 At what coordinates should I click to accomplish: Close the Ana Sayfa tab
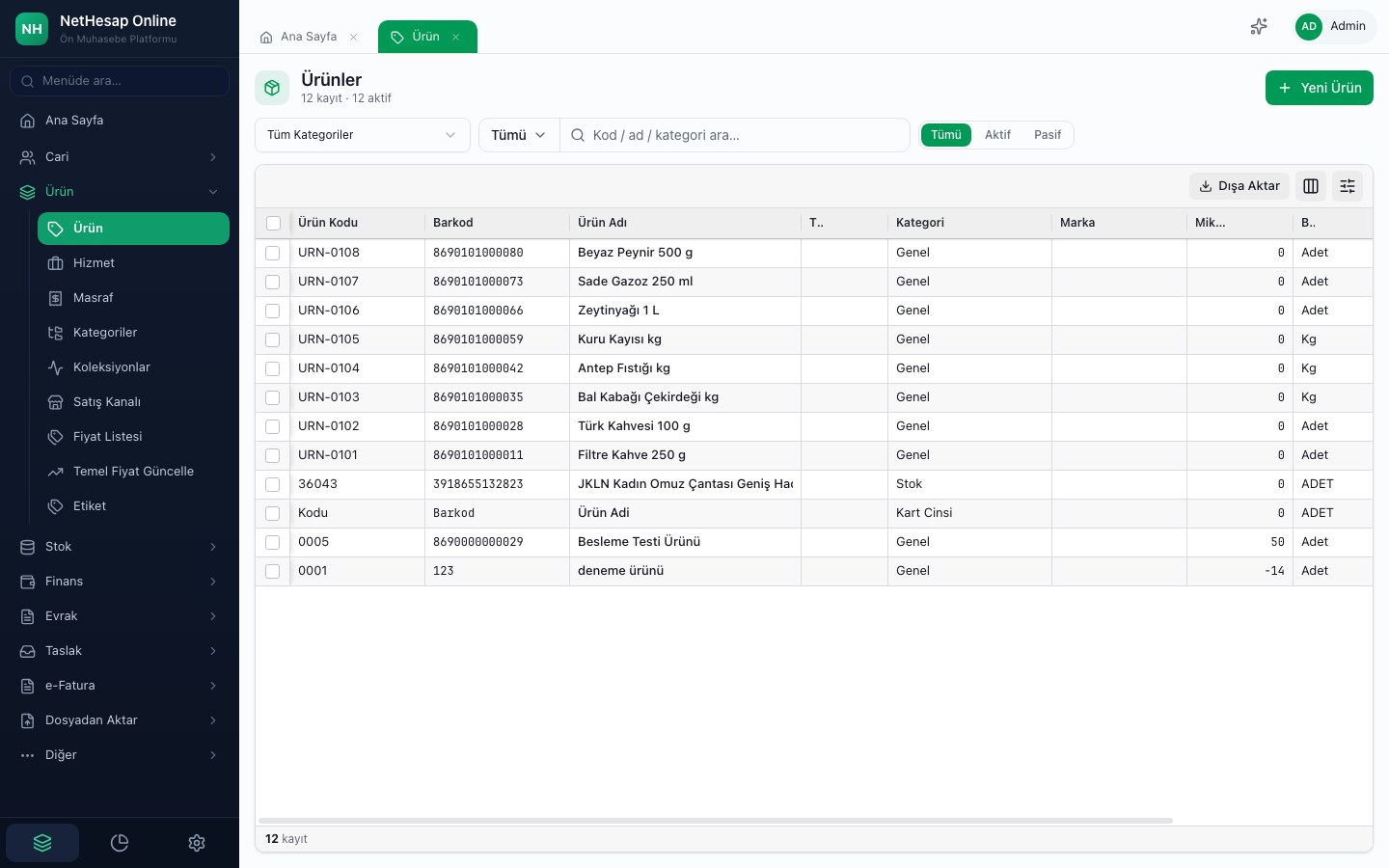(x=354, y=38)
